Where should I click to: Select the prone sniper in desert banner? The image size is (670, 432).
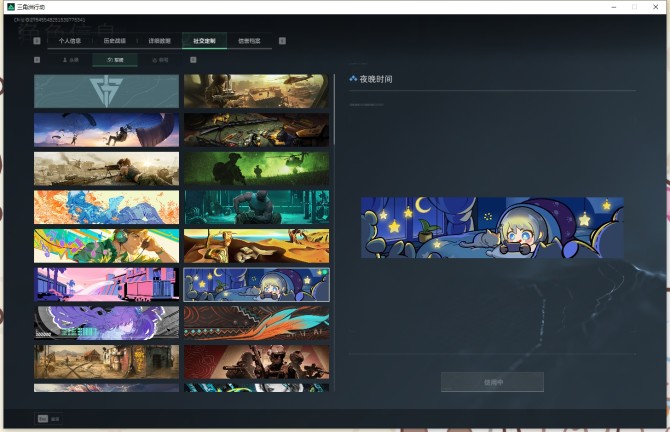(106, 169)
